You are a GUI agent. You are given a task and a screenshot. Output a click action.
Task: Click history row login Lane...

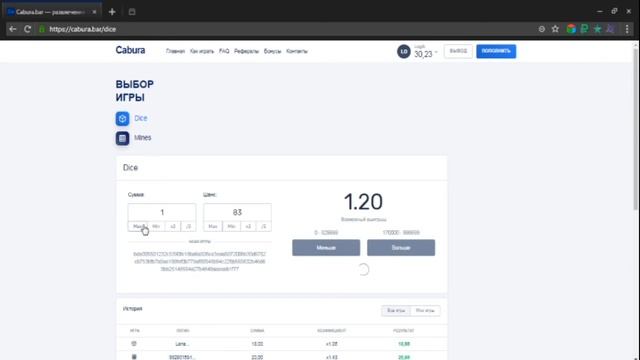point(182,344)
